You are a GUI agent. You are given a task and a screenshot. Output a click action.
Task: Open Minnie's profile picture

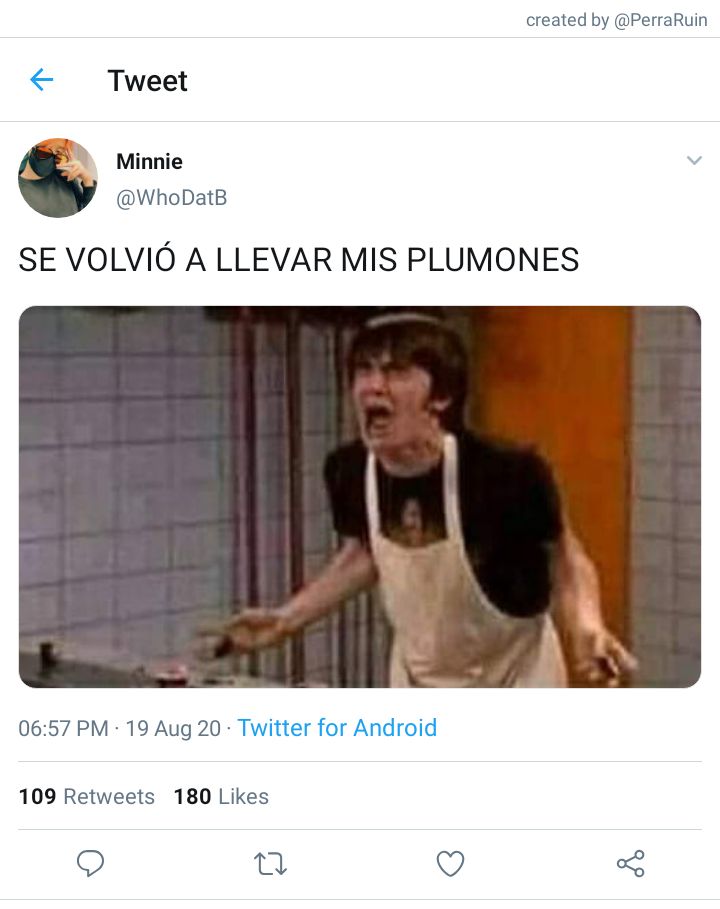coord(58,178)
